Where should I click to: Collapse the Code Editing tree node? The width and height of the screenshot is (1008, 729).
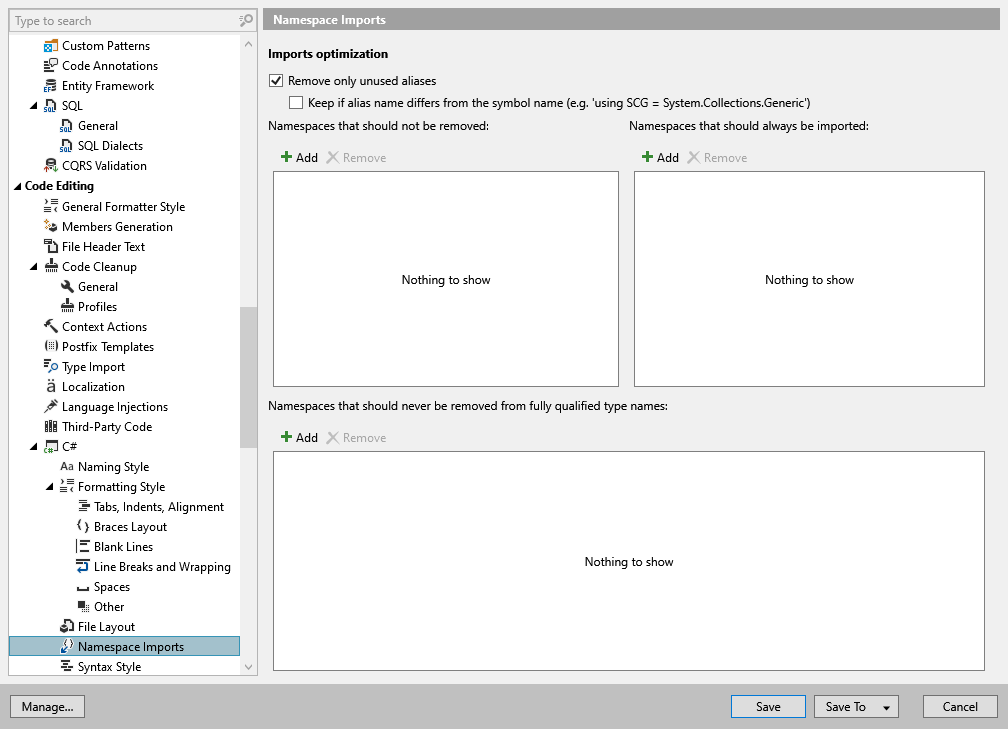[16, 186]
